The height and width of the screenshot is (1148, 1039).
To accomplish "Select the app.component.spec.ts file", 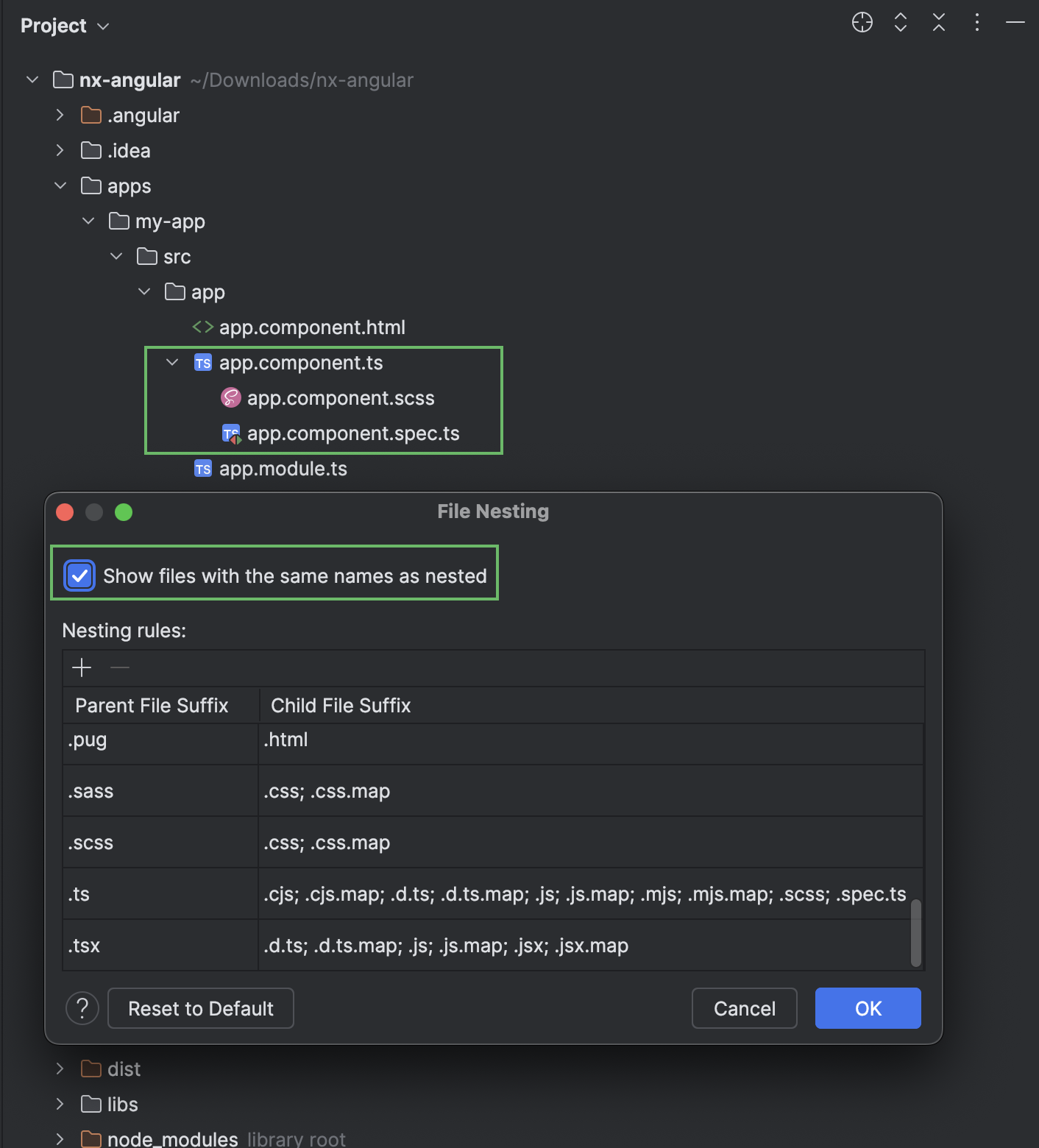I will 352,433.
